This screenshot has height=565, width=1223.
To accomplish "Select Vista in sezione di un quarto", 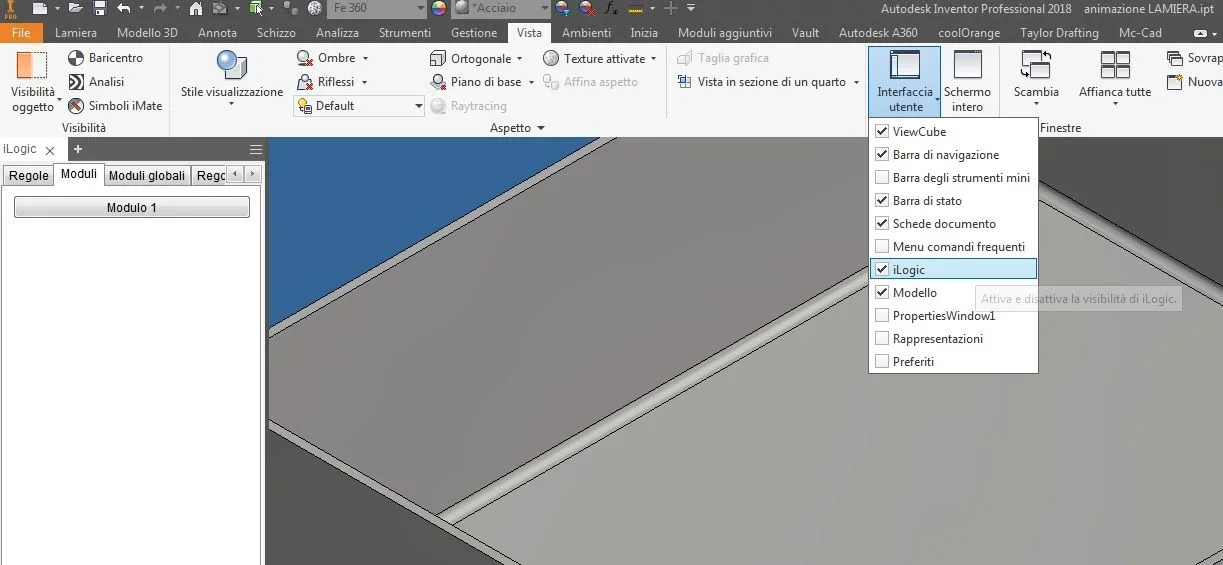I will click(768, 82).
